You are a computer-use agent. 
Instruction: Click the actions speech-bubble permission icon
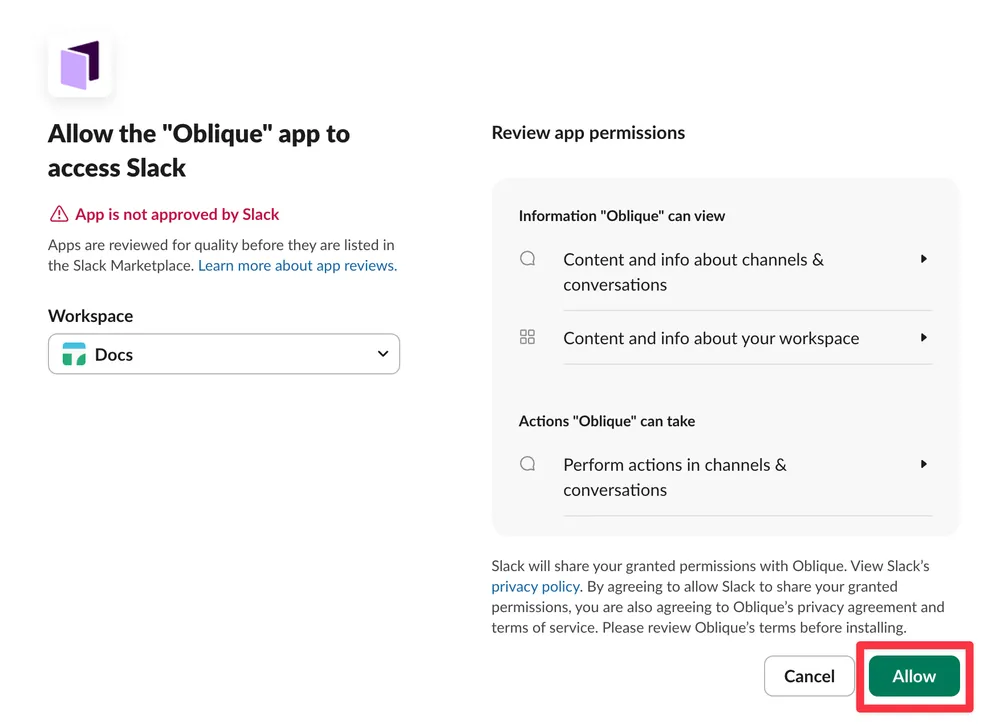click(527, 463)
